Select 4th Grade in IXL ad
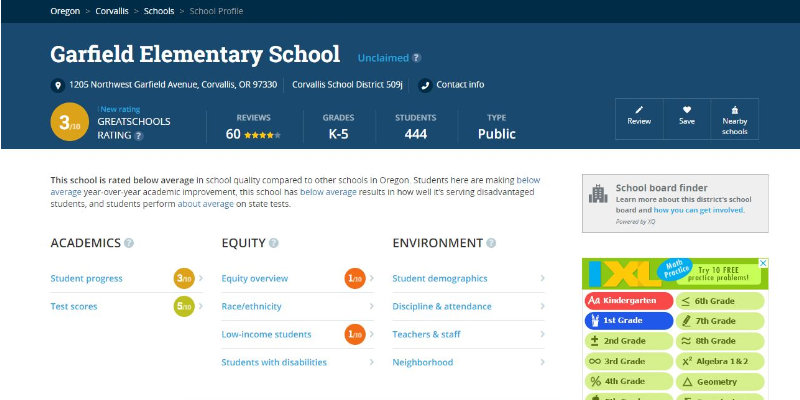This screenshot has width=800, height=400. click(x=629, y=381)
